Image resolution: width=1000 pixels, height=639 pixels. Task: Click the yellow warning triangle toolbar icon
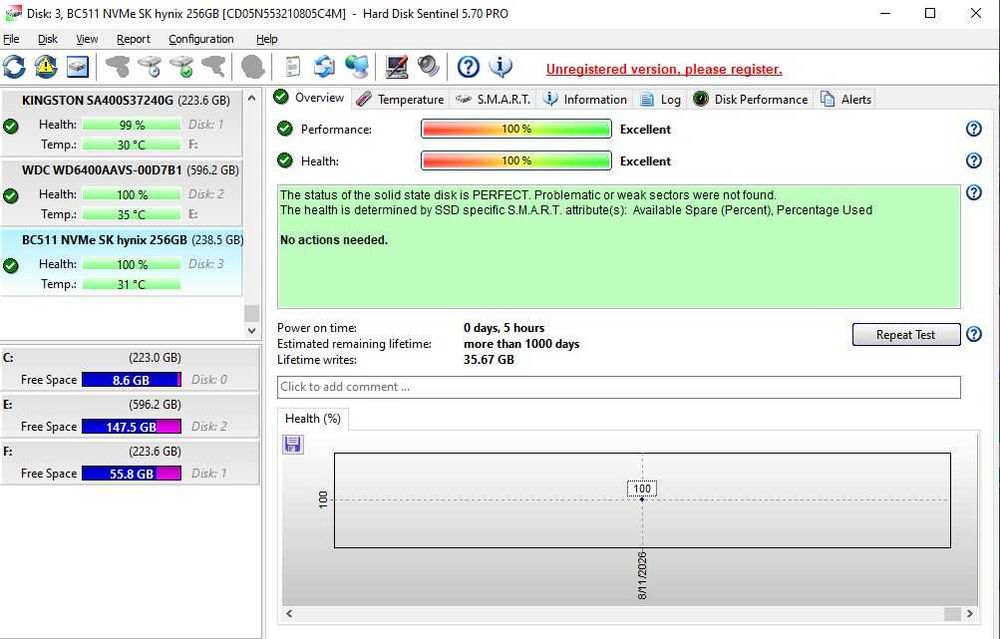click(x=46, y=66)
